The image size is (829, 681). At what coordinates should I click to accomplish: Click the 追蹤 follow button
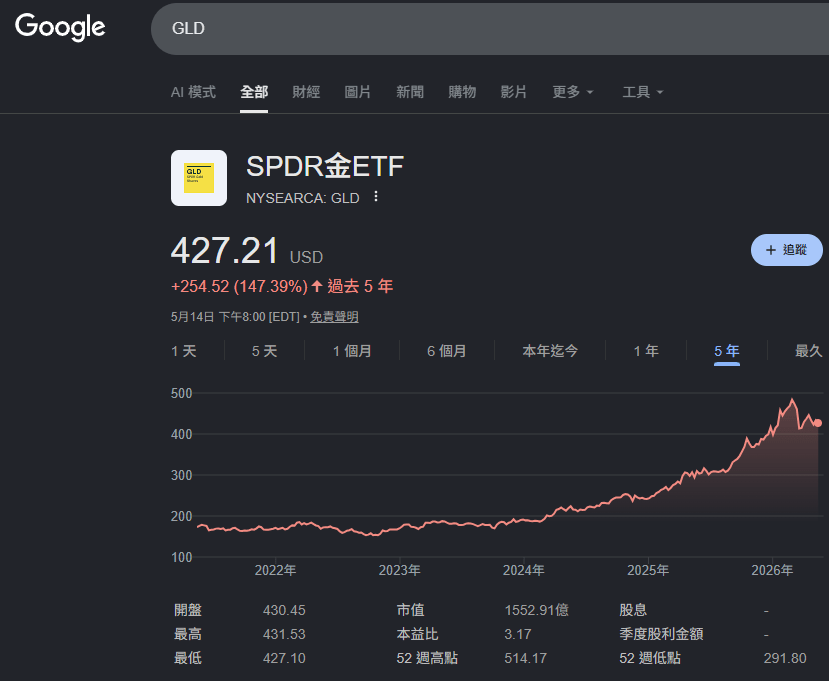point(787,250)
